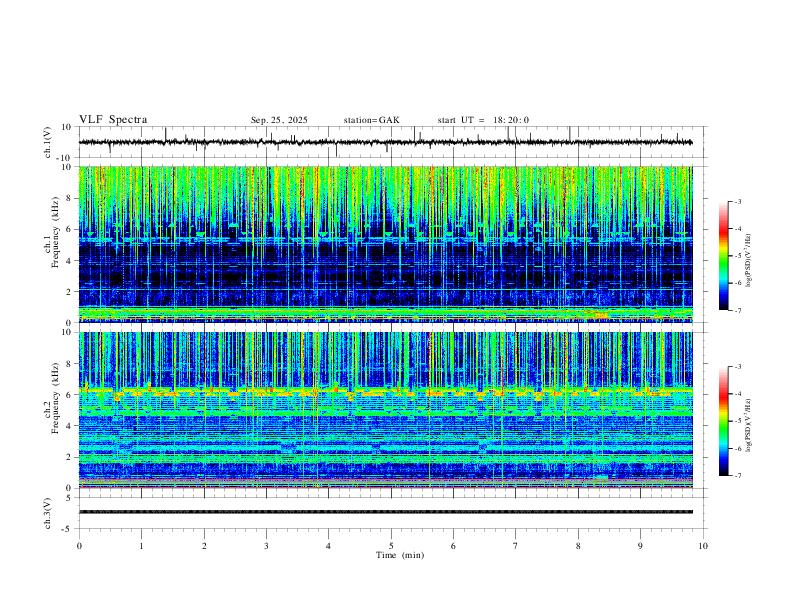The image size is (792, 612).
Task: Click inside the ch.2 spectrogram panel
Action: [x=385, y=410]
